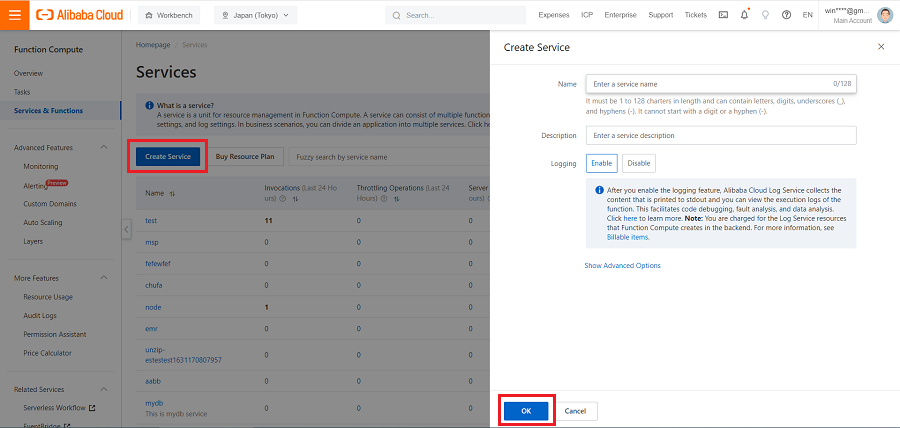This screenshot has height=428, width=900.
Task: Click the user avatar picture
Action: (x=885, y=15)
